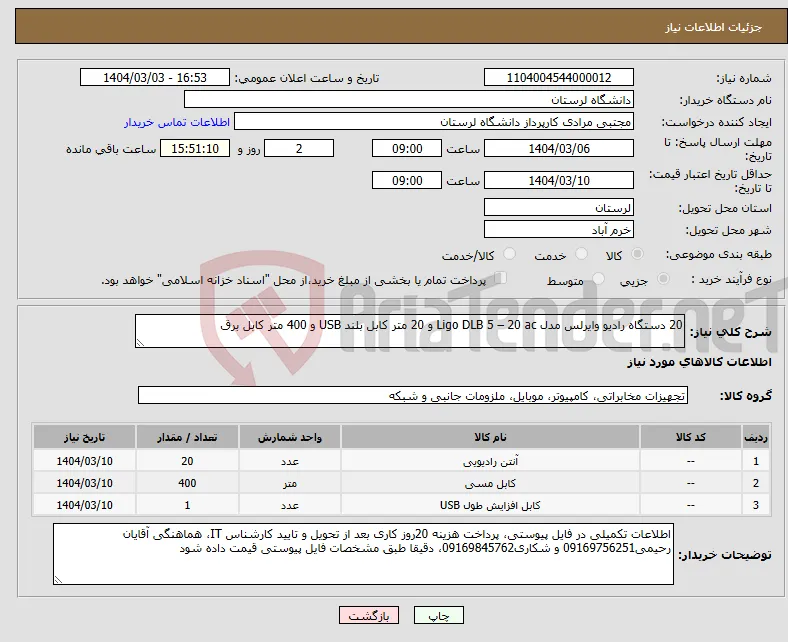Click the quantity cell showing 400
Image resolution: width=788 pixels, height=642 pixels.
coord(187,483)
